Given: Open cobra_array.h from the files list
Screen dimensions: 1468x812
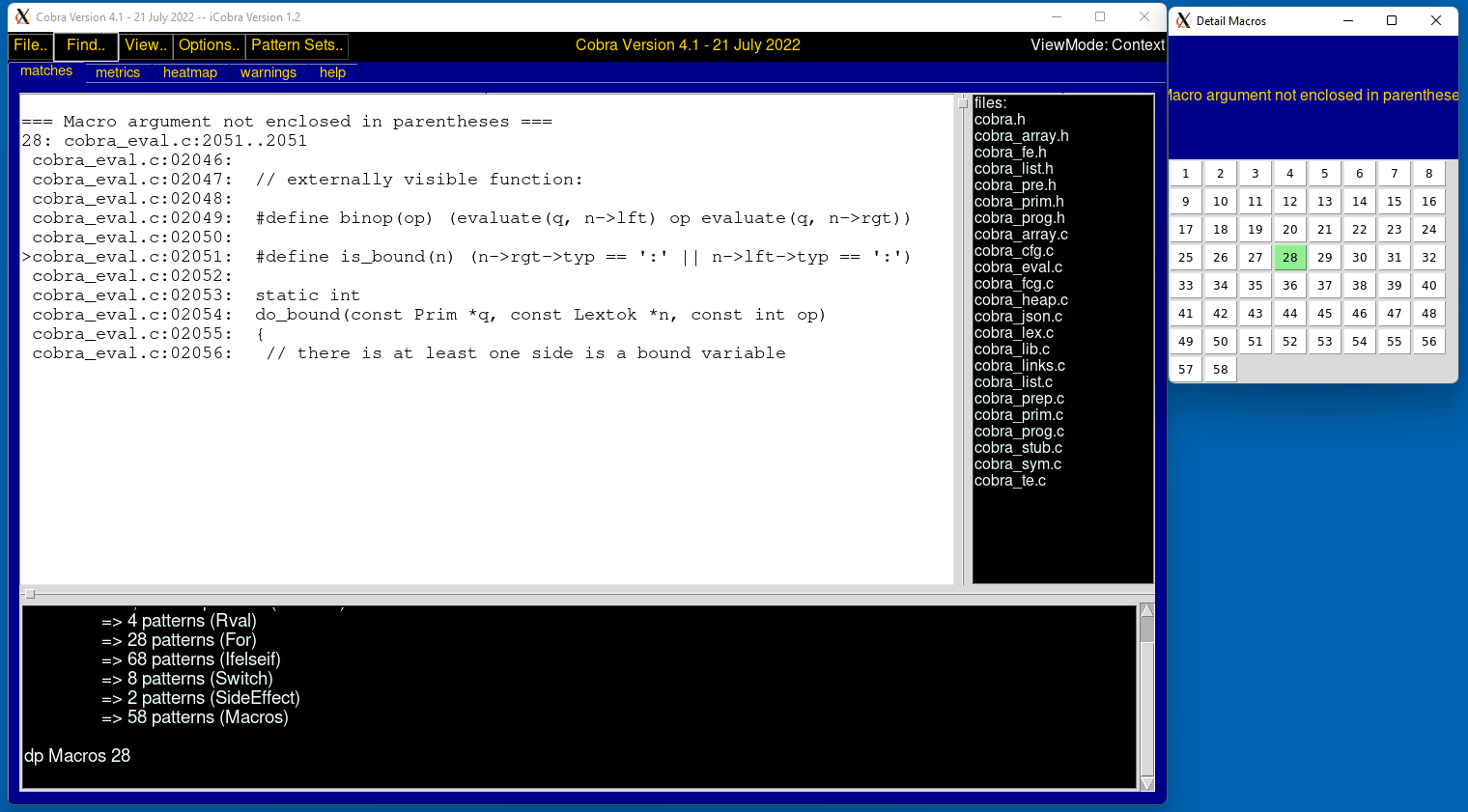Looking at the screenshot, I should click(x=1021, y=136).
